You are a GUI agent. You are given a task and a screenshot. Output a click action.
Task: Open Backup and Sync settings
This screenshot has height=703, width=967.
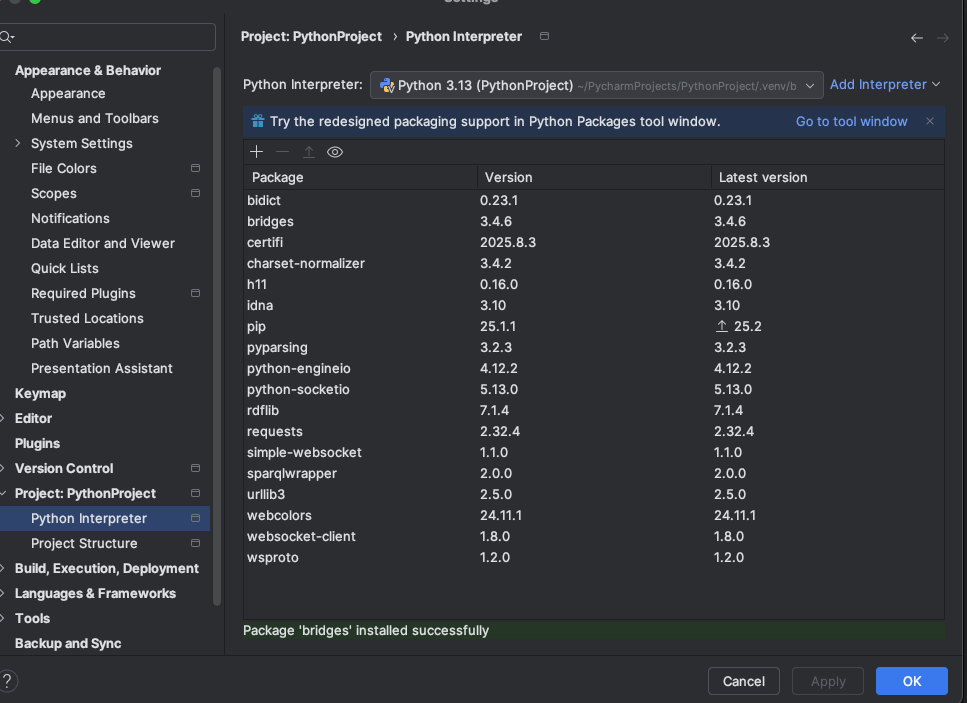point(68,643)
